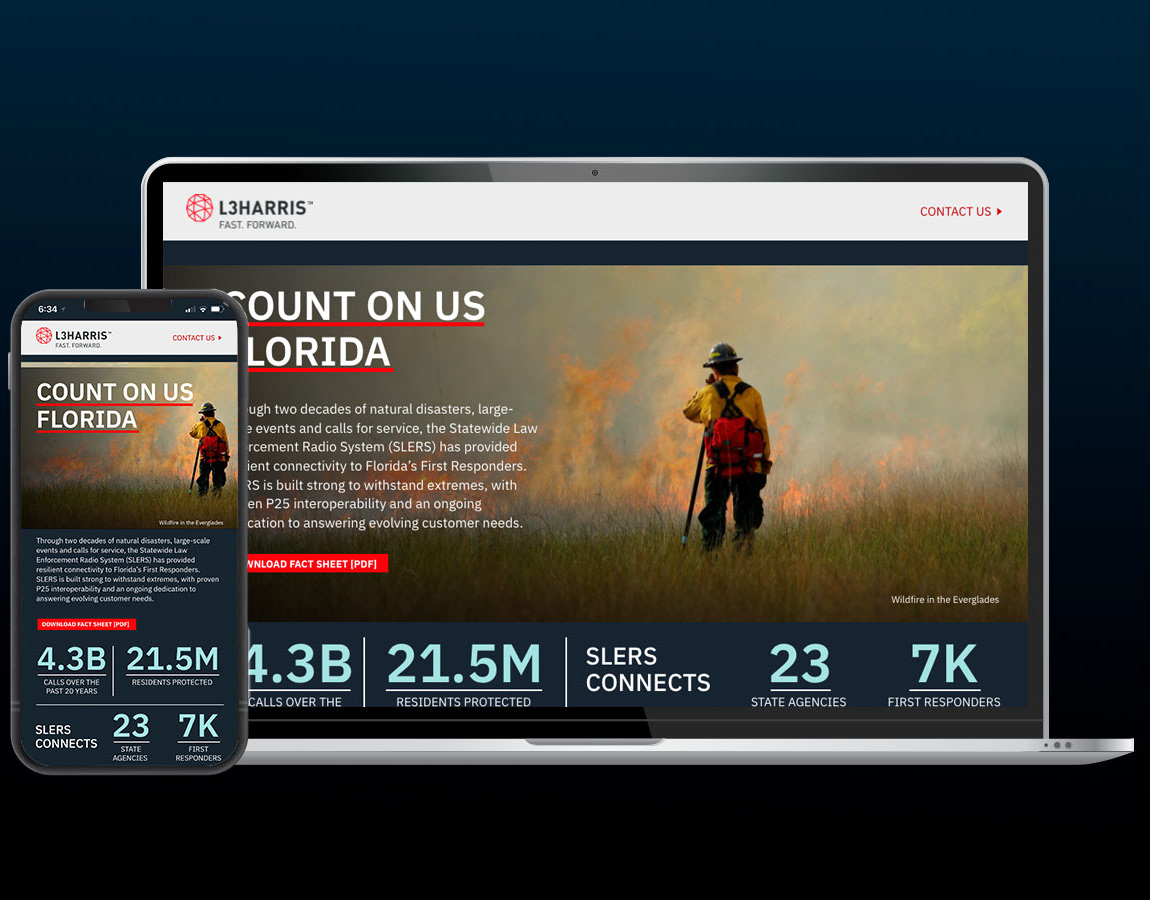Tap the 7K First Responders stat on phone
Image resolution: width=1150 pixels, height=900 pixels.
[x=198, y=736]
